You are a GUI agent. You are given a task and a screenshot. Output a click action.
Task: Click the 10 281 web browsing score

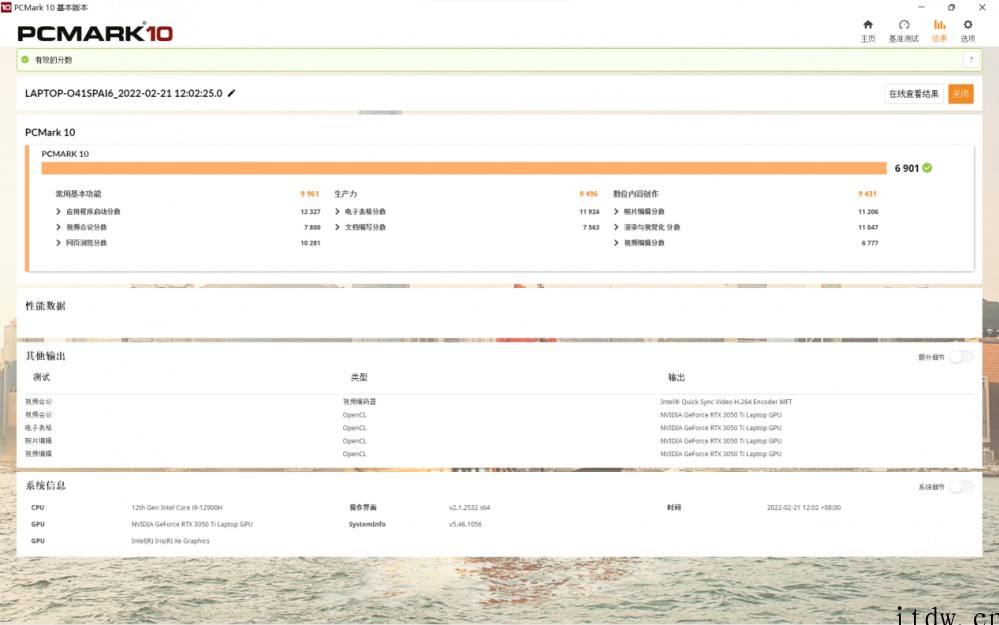click(x=310, y=243)
